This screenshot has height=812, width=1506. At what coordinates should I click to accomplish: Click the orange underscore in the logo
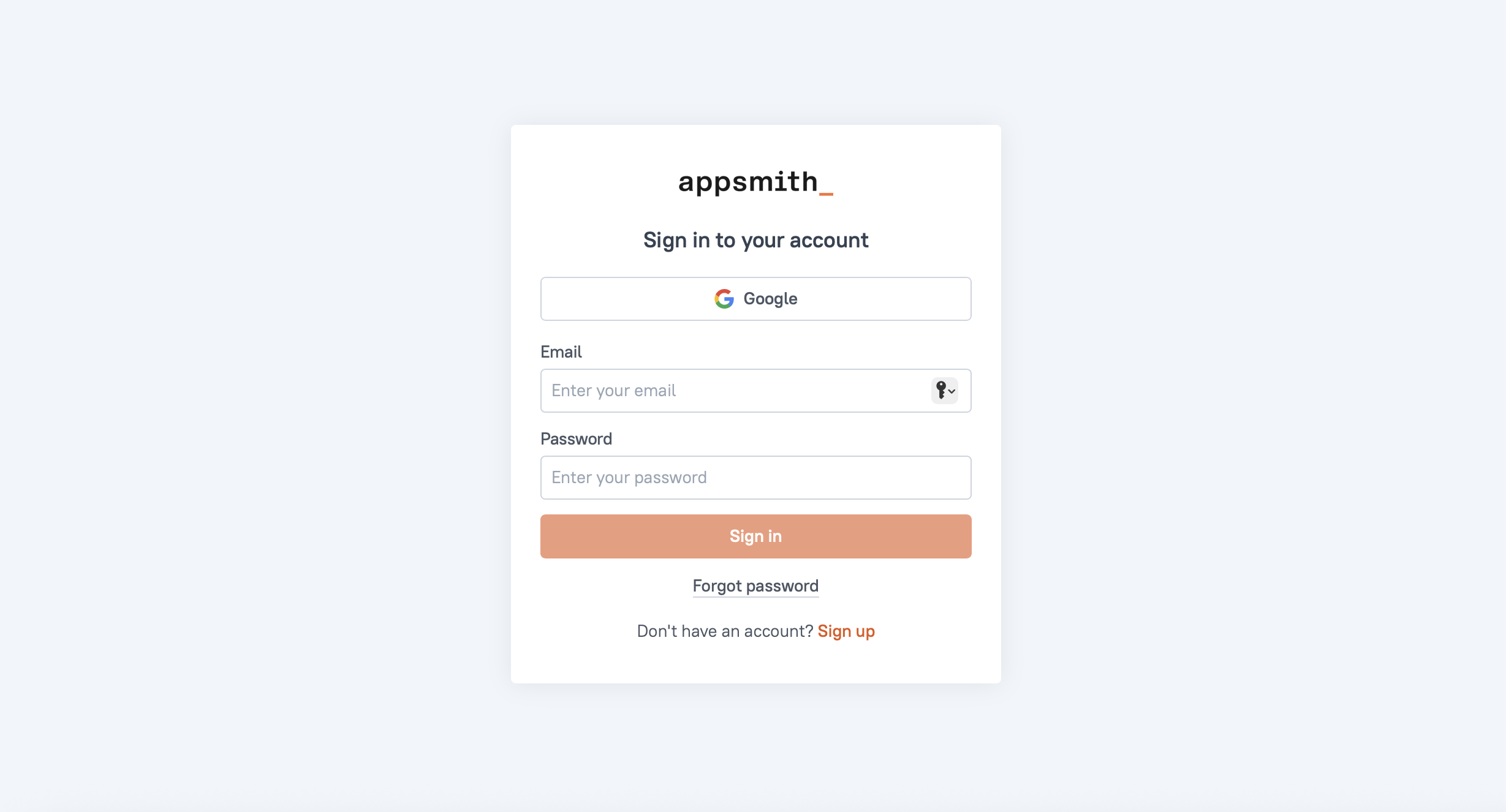click(x=826, y=194)
